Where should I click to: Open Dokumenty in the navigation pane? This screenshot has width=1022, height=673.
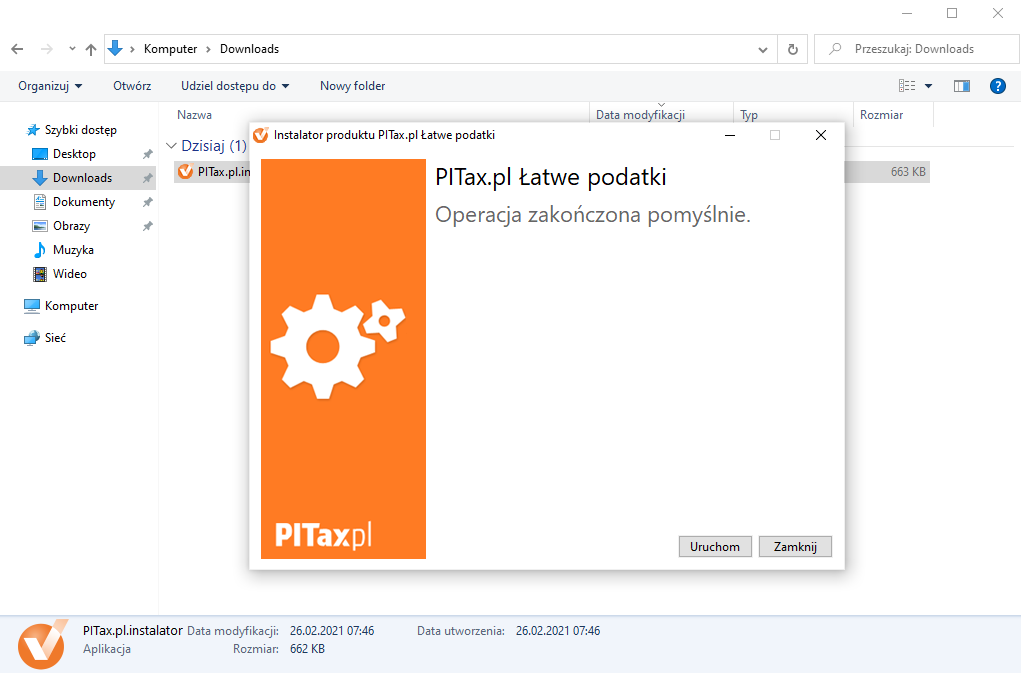[83, 202]
